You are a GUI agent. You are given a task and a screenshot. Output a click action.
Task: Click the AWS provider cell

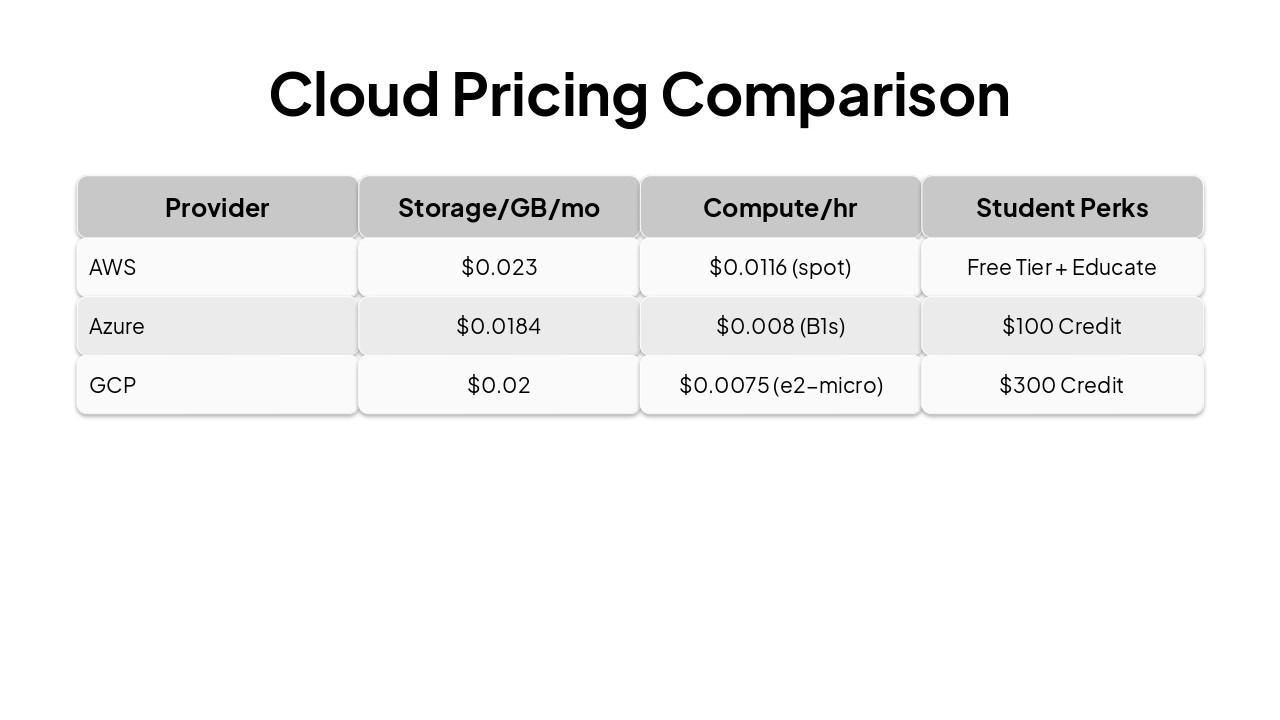coord(217,267)
